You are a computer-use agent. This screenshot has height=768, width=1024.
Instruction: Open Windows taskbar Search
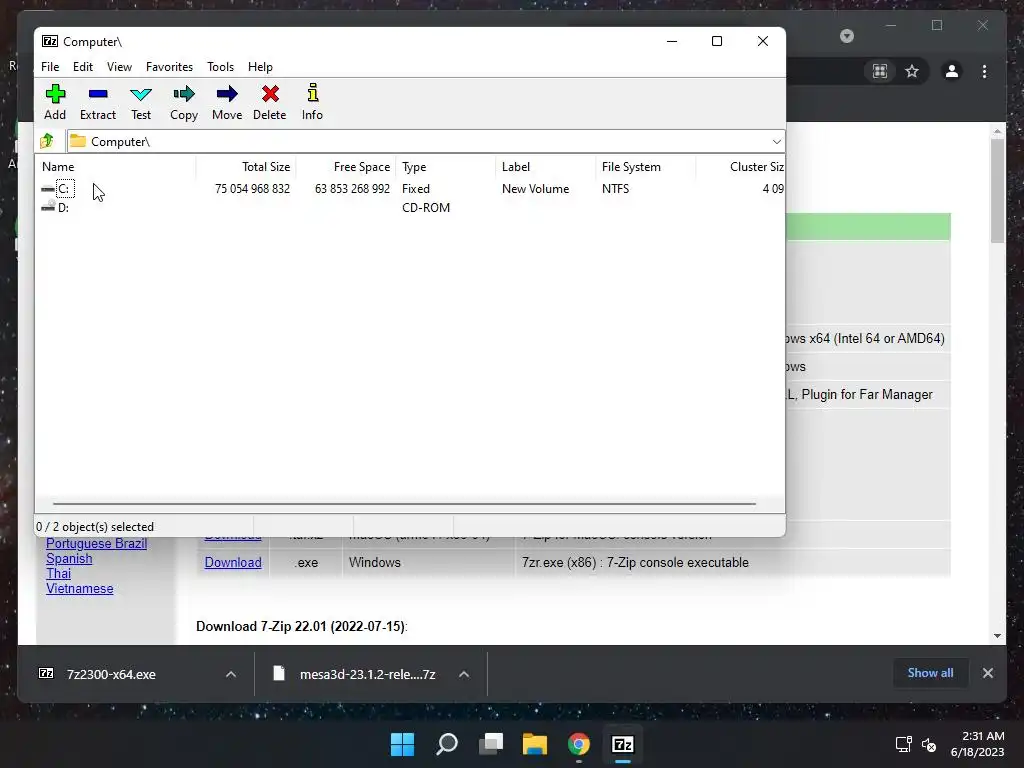click(x=447, y=744)
